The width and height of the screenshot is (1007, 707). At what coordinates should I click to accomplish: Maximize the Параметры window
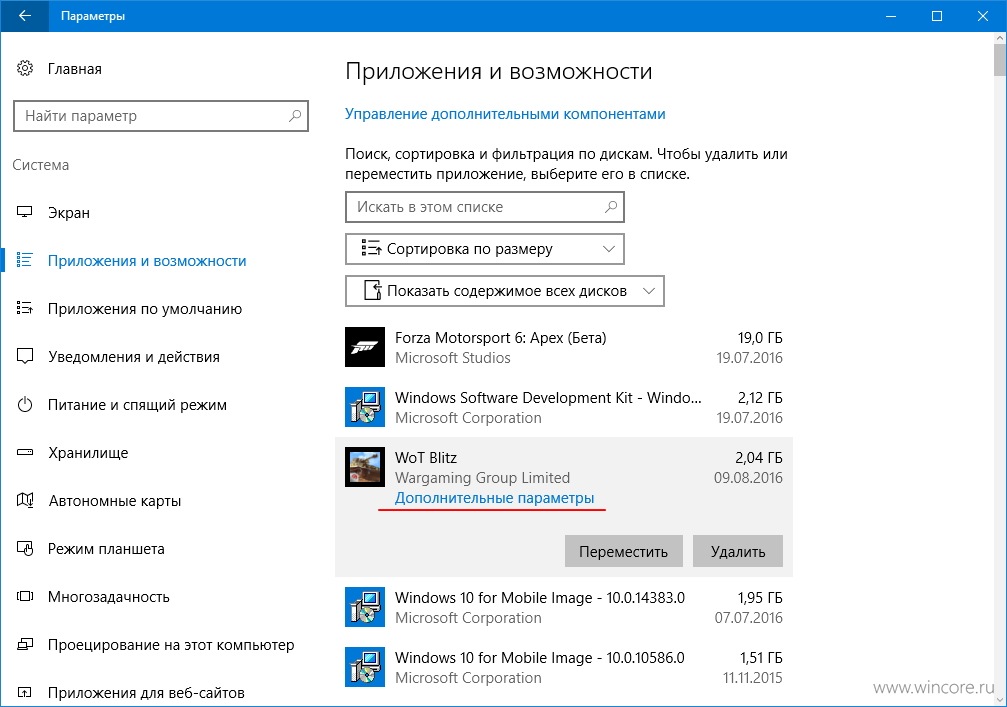coord(937,16)
